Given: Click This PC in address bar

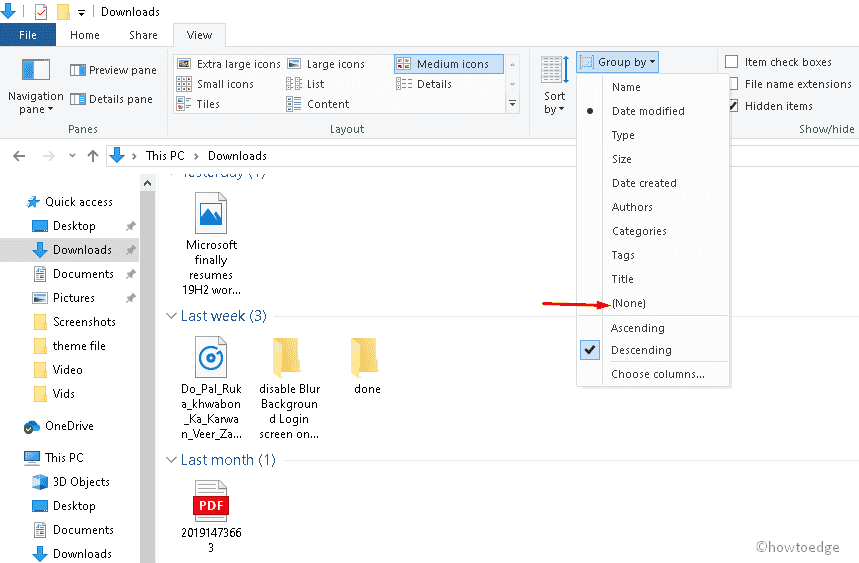Looking at the screenshot, I should [x=165, y=156].
